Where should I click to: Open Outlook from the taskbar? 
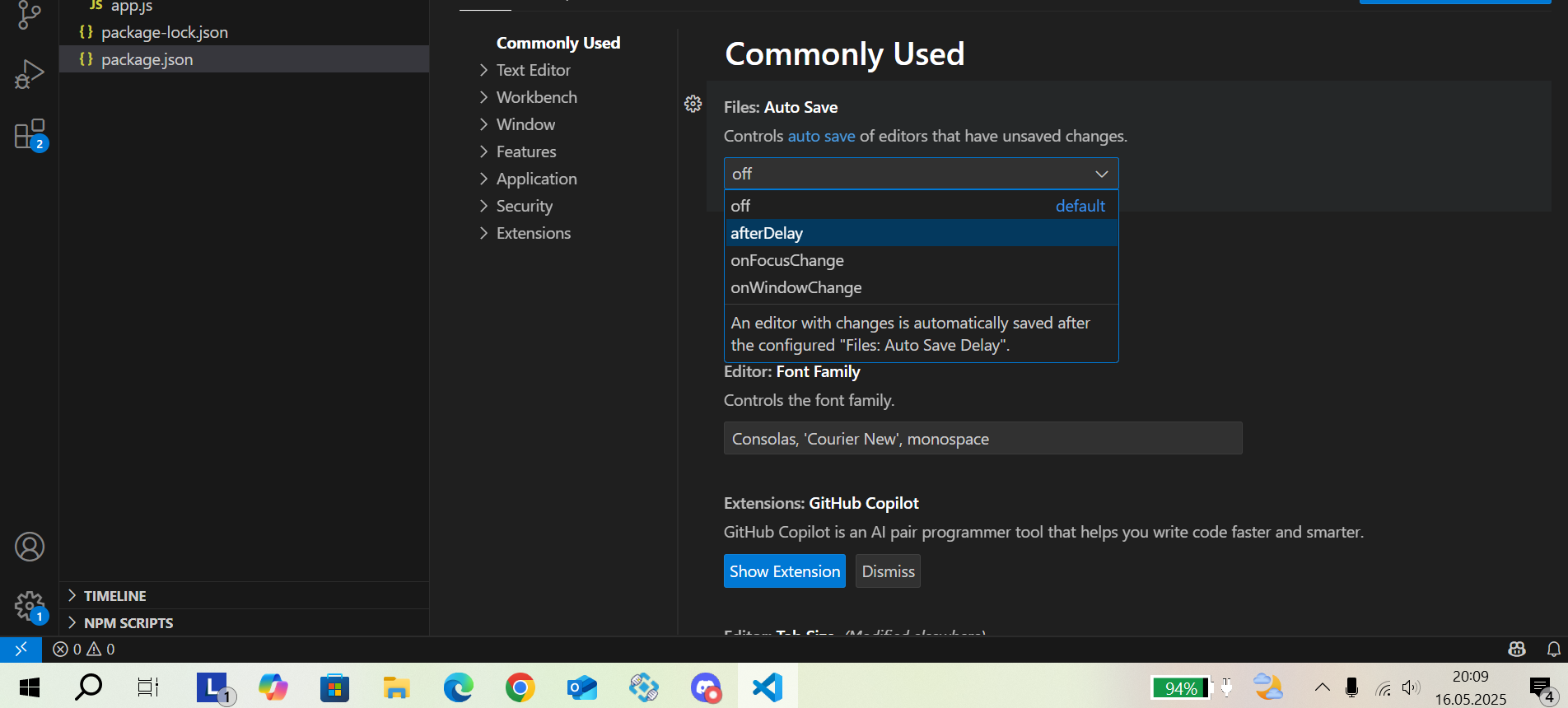[581, 687]
